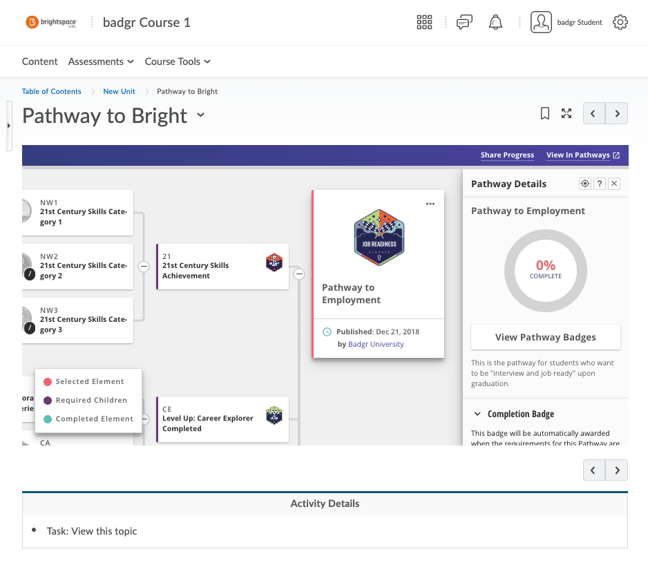Open the notifications bell icon
Screen dimensions: 648x565
pos(496,22)
